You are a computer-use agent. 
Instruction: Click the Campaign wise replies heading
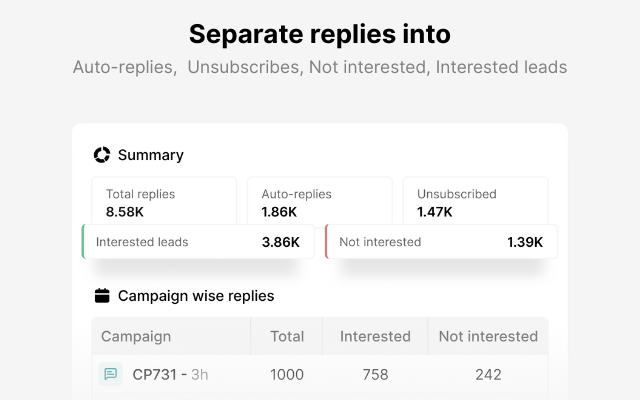[196, 296]
